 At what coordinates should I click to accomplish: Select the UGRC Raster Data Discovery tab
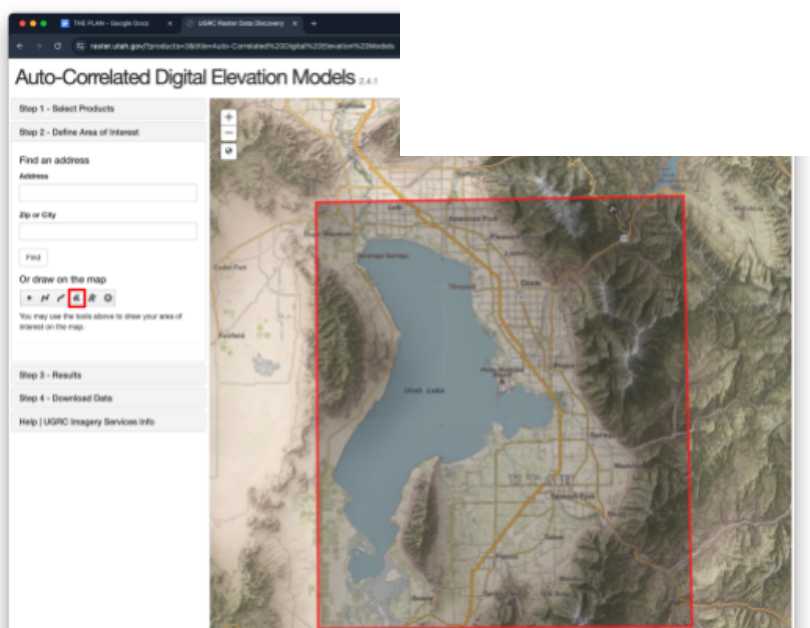pos(241,23)
